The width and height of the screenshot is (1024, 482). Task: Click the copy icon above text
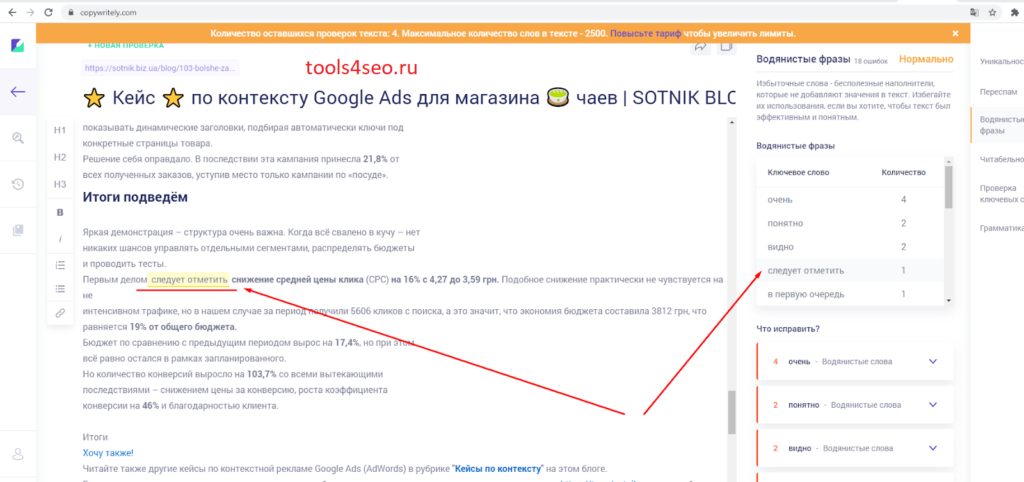point(726,46)
